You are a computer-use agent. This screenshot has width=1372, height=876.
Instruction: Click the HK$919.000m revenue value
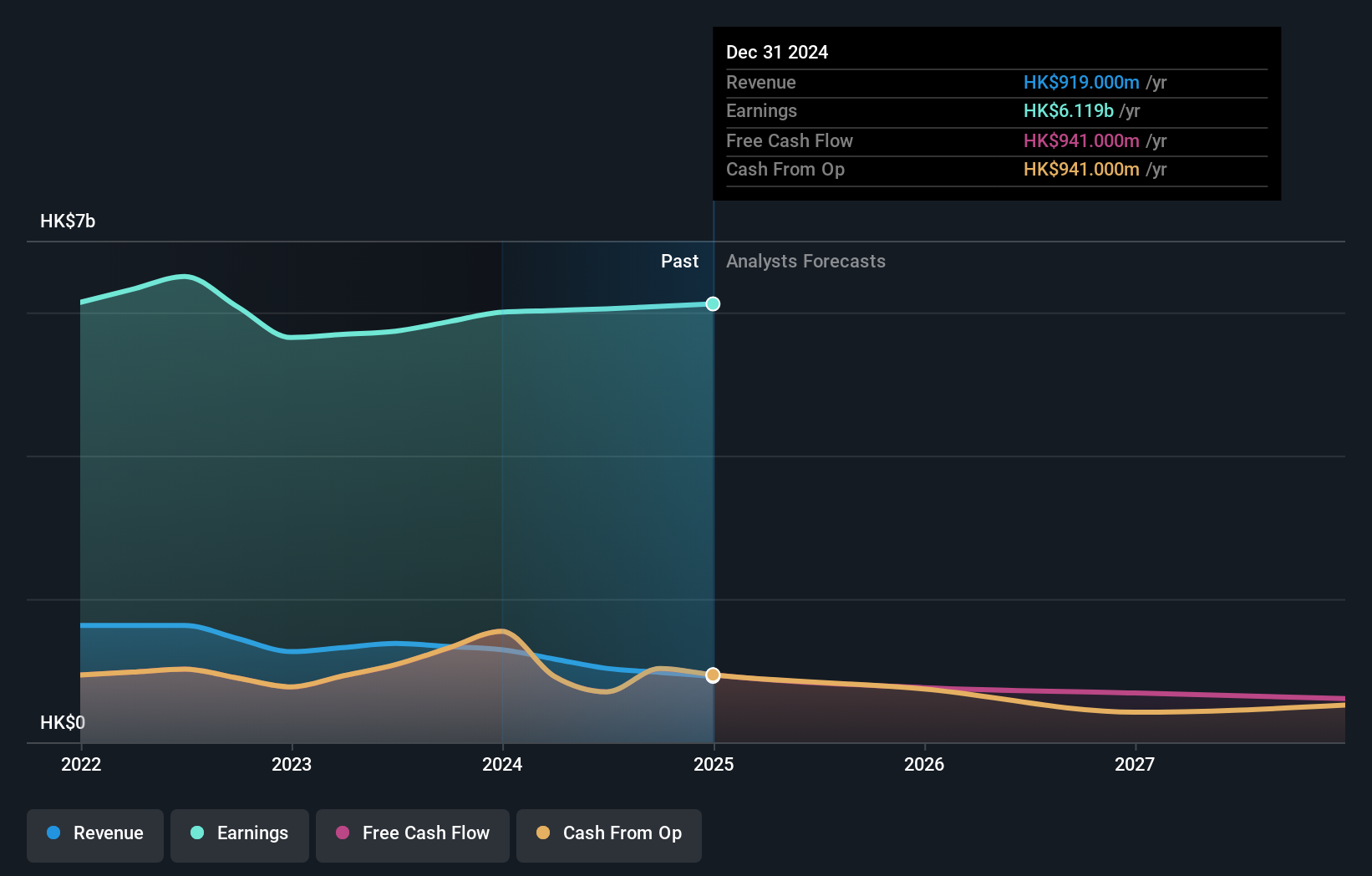[1081, 82]
